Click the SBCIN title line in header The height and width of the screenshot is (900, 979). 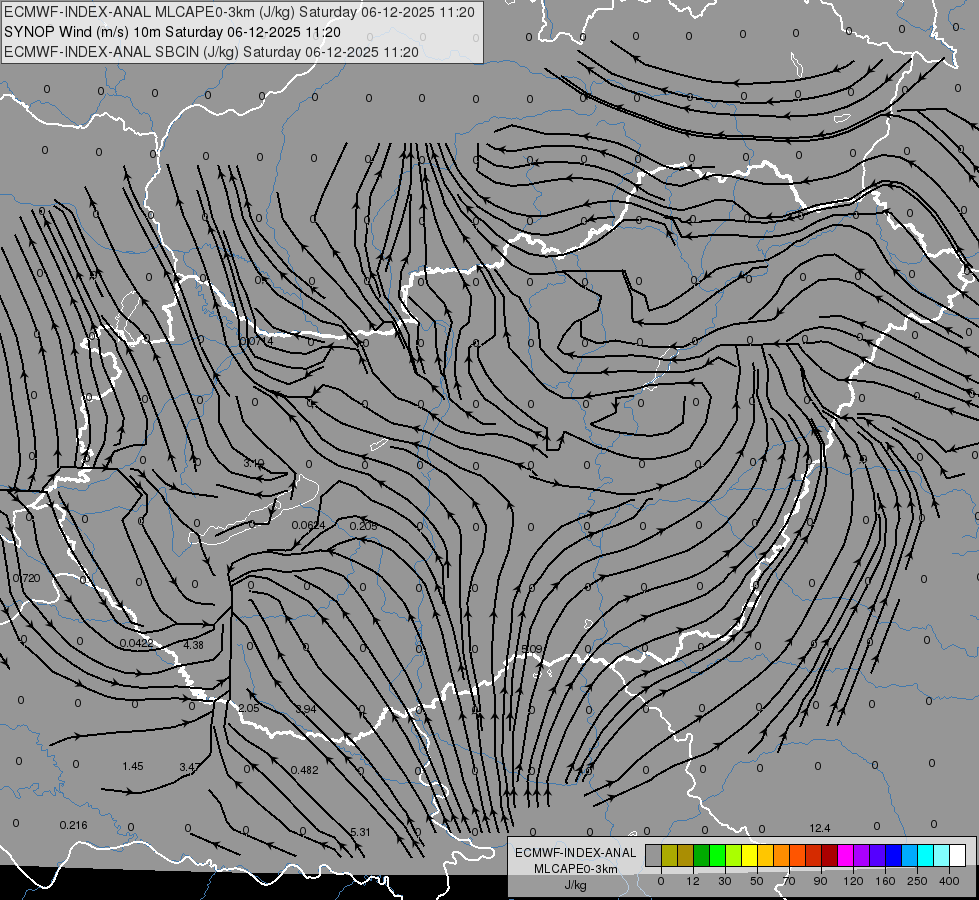[x=211, y=52]
